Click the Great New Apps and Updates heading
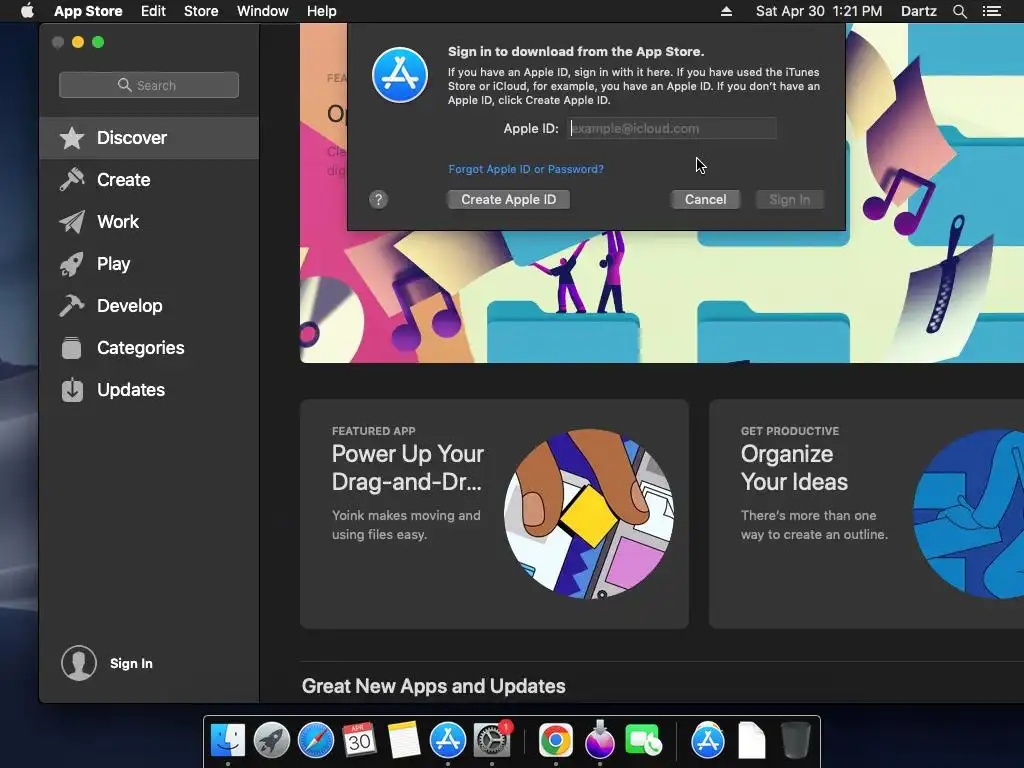This screenshot has width=1024, height=768. 434,686
